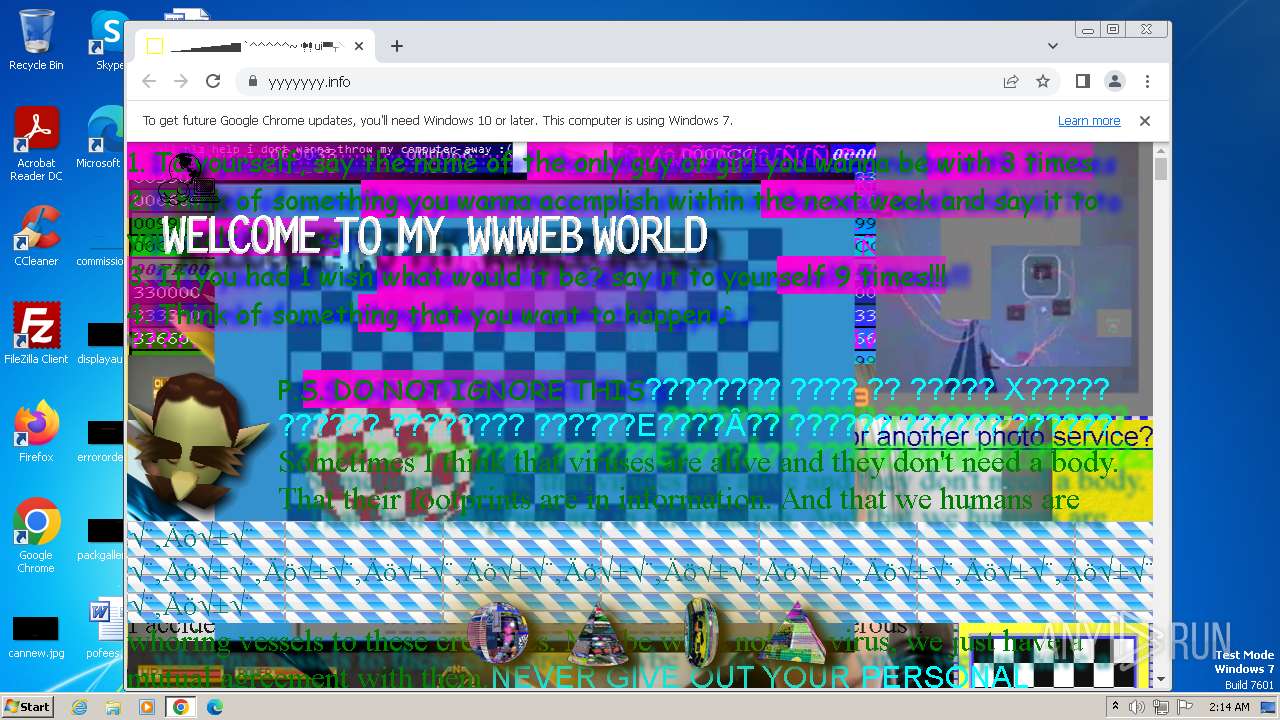Open the packgalle desktop file
The image size is (1280, 720).
[101, 540]
